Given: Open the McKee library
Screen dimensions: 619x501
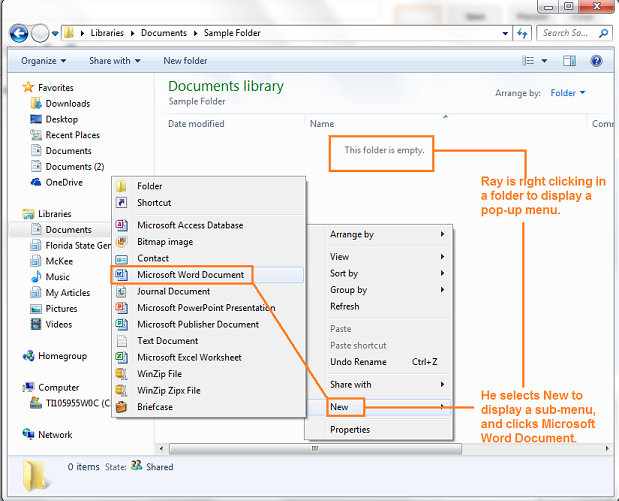Looking at the screenshot, I should tap(59, 261).
